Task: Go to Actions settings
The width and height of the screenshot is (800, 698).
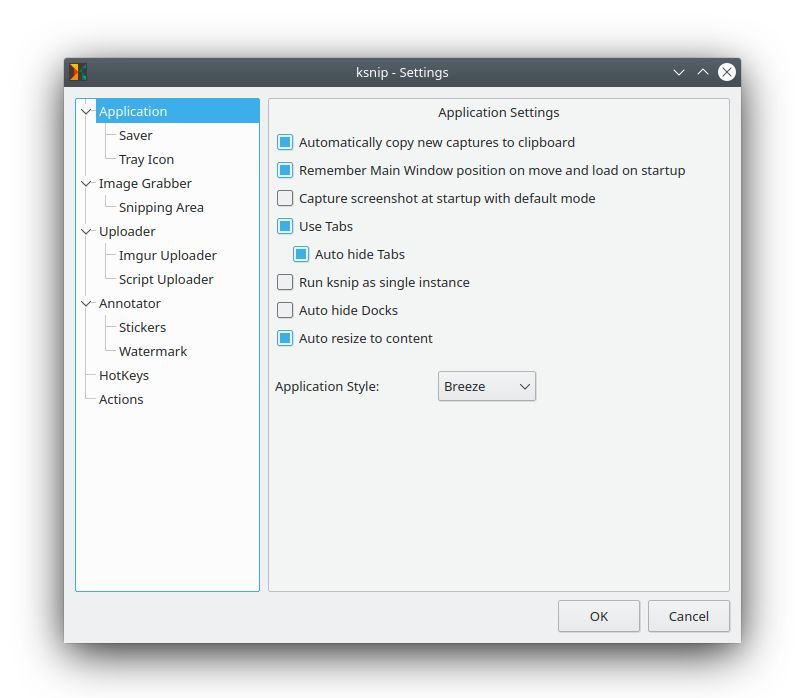Action: point(121,399)
